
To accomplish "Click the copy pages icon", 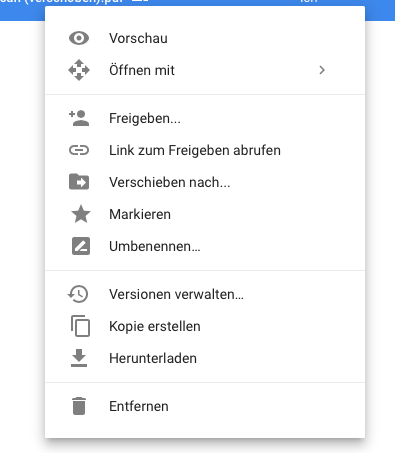I will (80, 326).
